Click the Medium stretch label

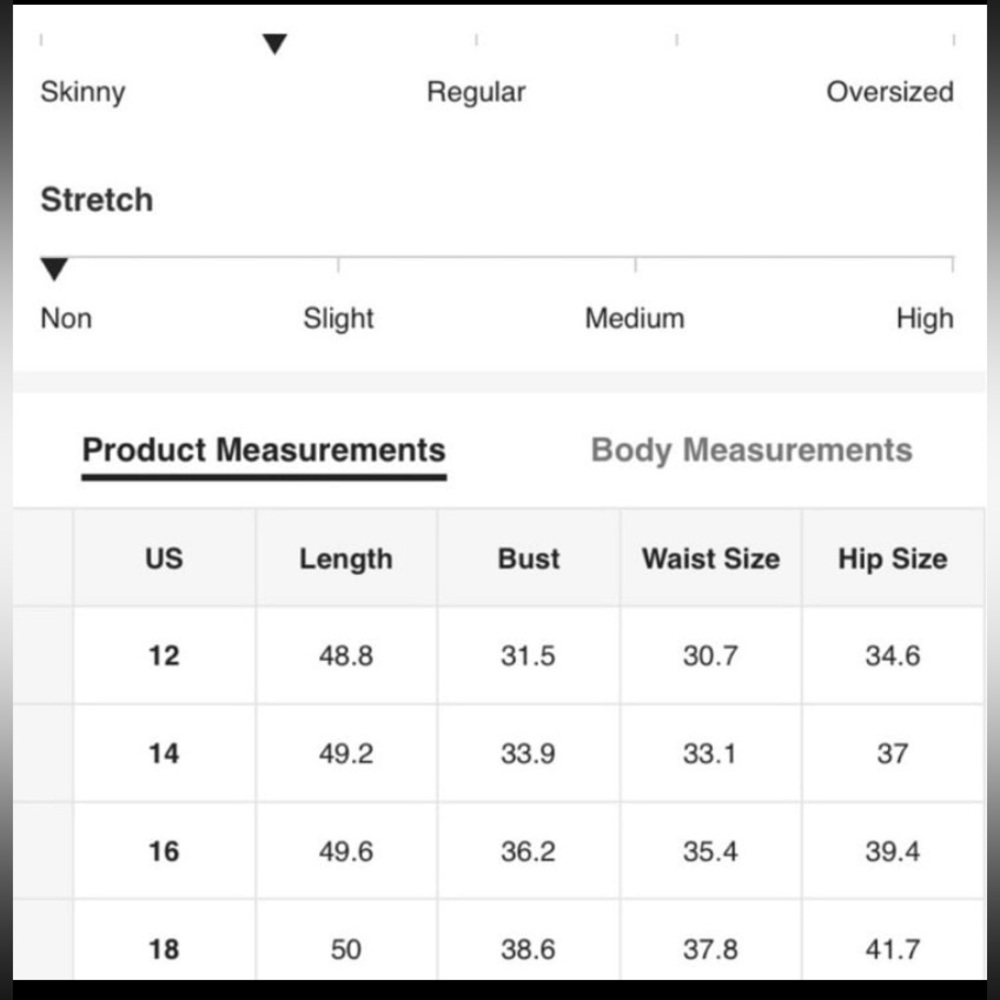635,318
